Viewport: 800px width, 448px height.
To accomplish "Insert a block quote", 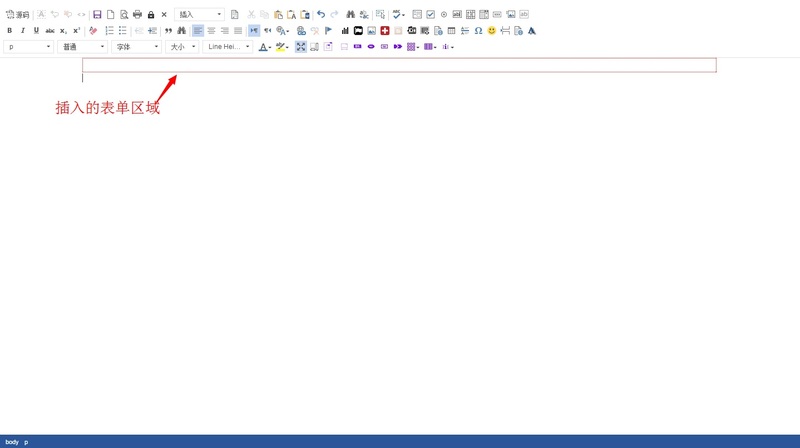I will click(168, 31).
